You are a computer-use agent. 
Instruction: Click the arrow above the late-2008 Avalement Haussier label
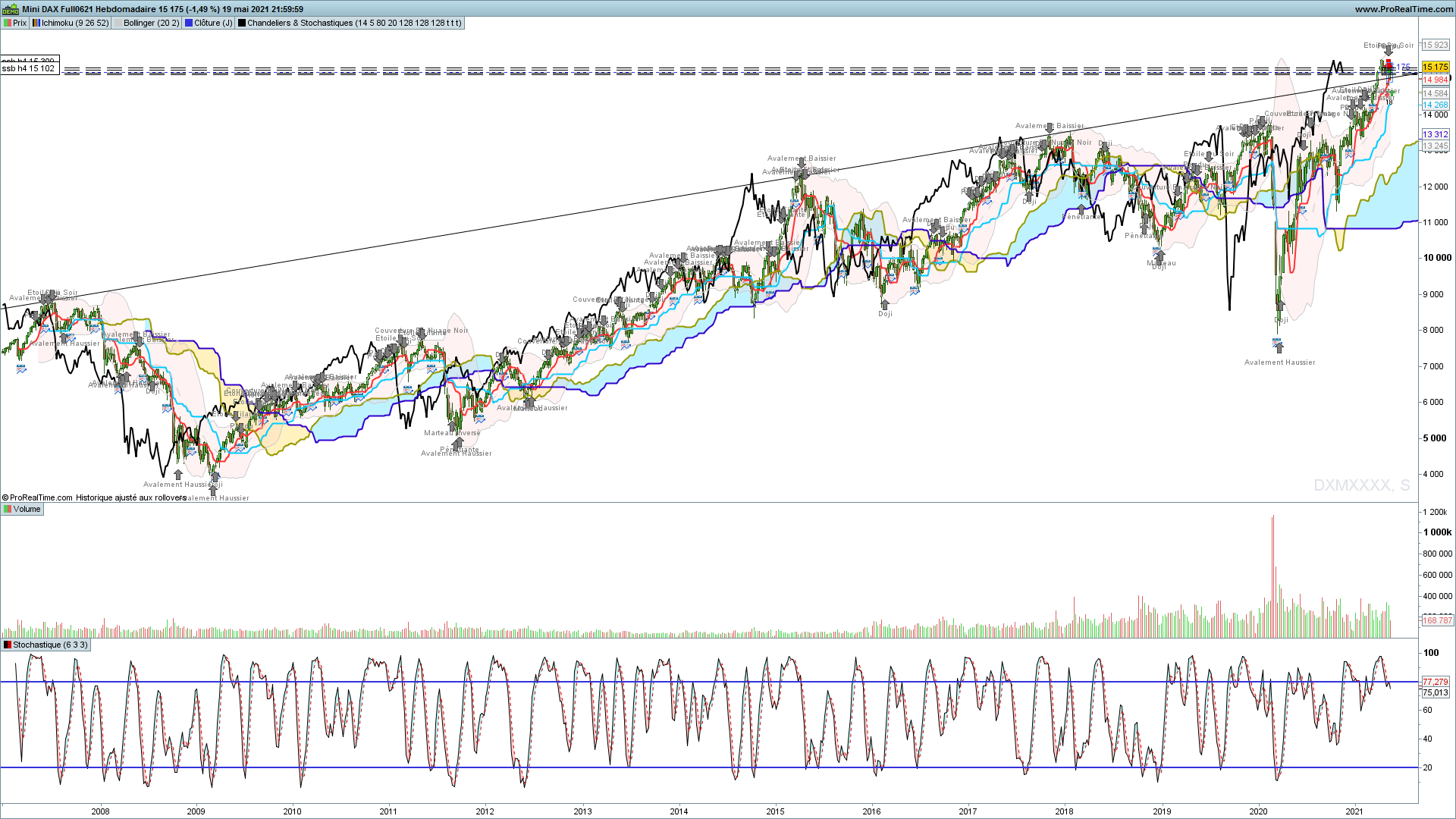[x=178, y=475]
